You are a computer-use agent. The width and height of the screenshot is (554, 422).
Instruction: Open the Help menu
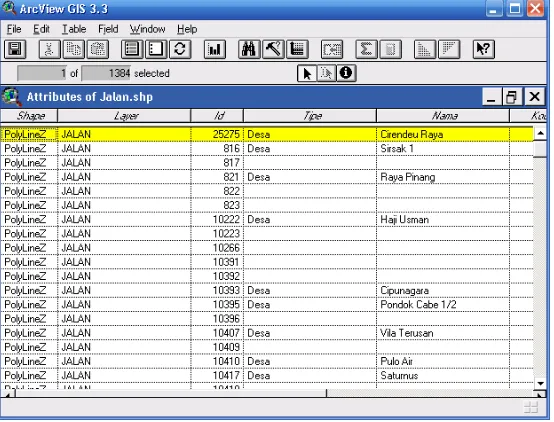point(187,29)
